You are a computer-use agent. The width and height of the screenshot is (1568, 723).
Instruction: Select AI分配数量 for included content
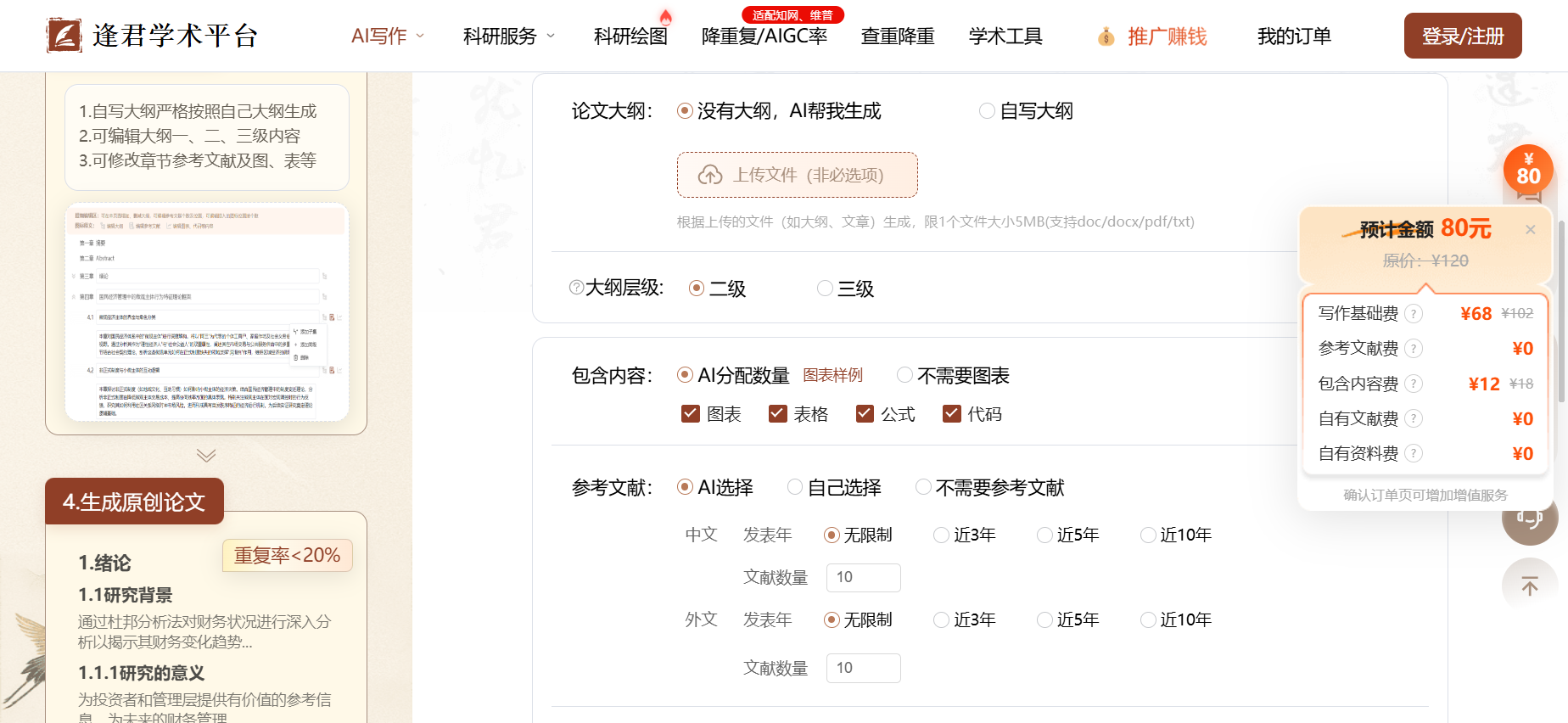click(x=733, y=375)
